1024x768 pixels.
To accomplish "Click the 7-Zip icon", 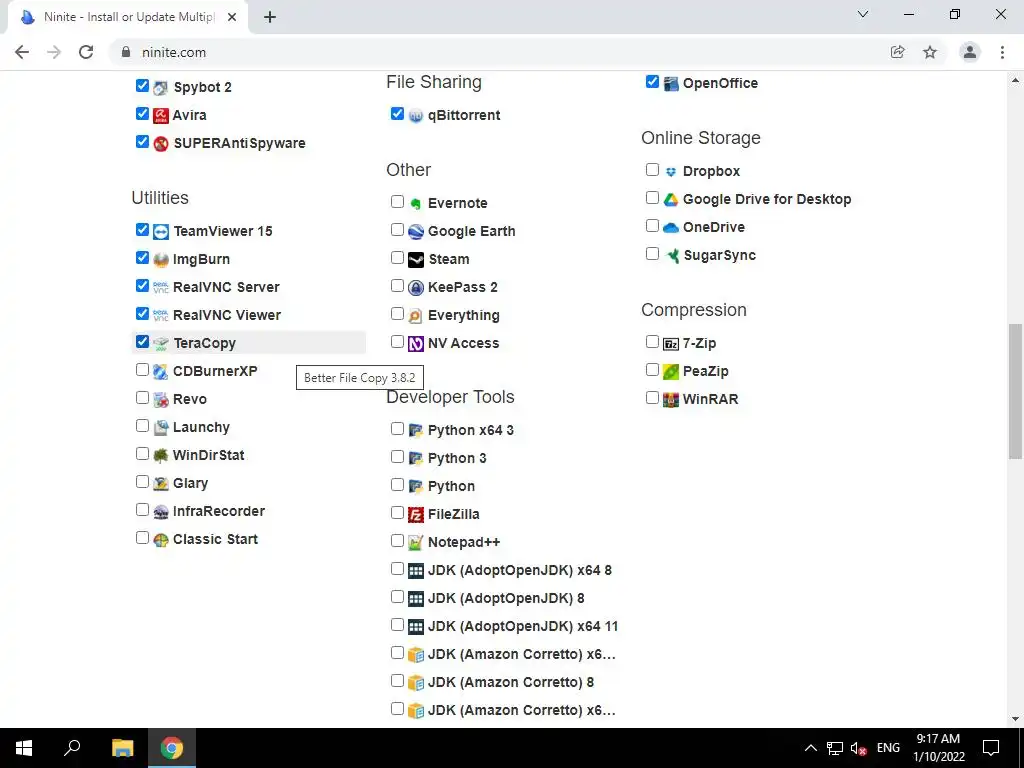I will (x=671, y=344).
